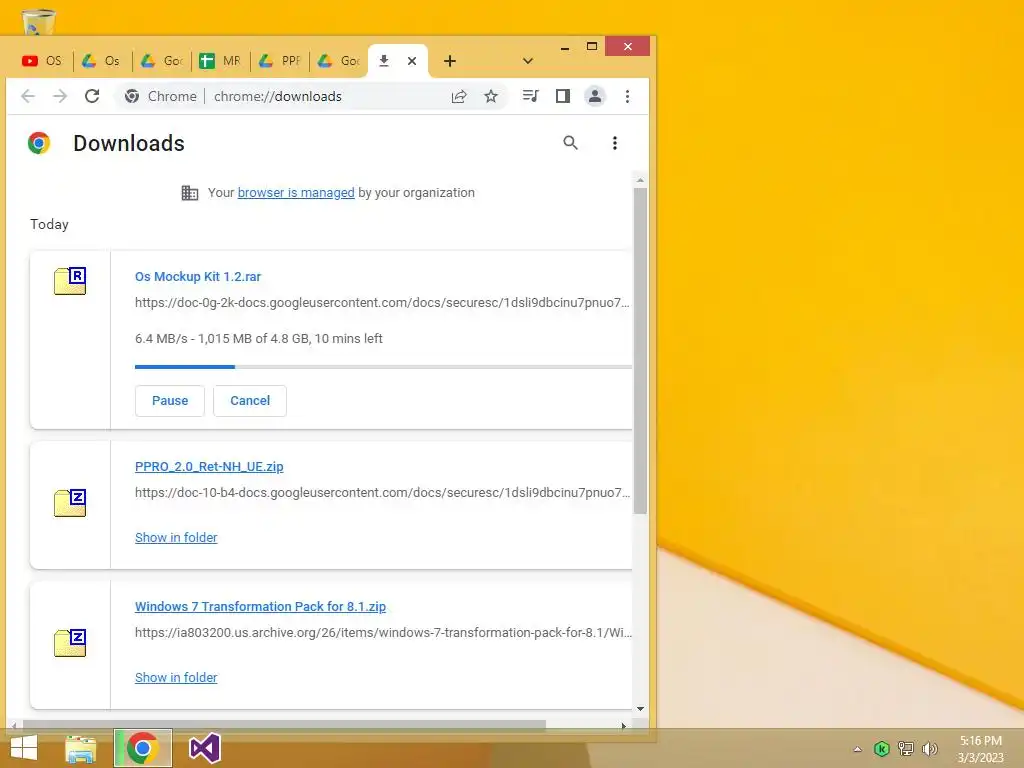This screenshot has height=768, width=1024.
Task: Click the RAR file icon
Action: coord(70,281)
